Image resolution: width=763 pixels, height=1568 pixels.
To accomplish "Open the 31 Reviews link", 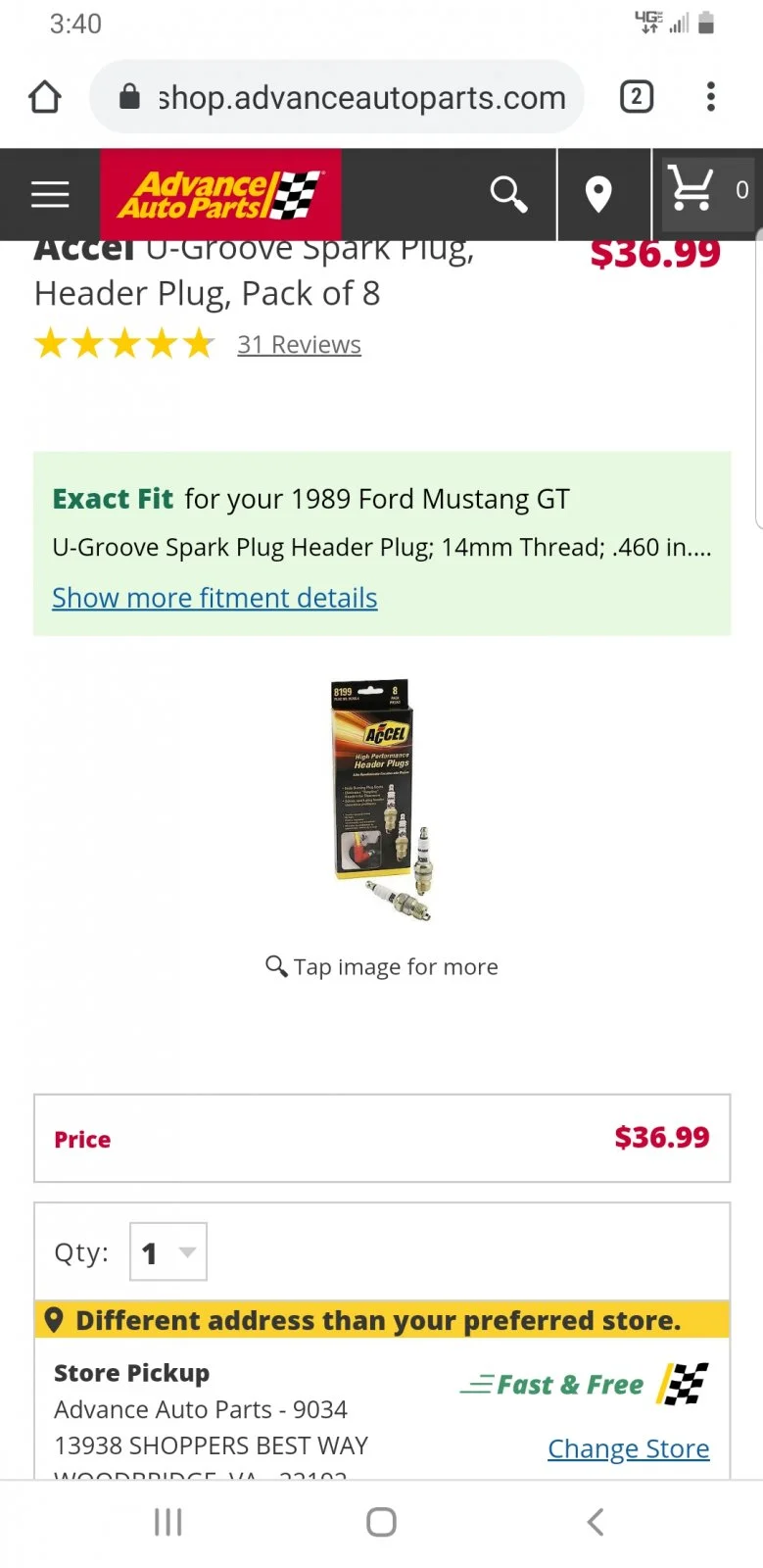I will (299, 345).
